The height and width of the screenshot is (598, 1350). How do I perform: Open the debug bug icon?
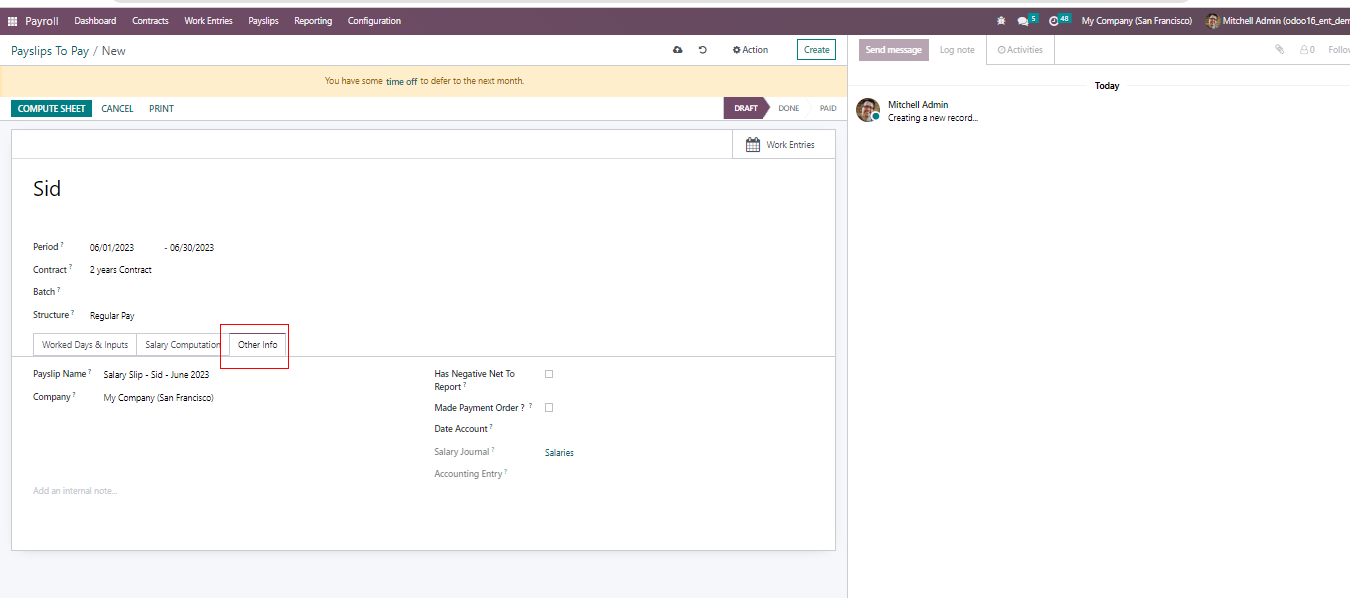coord(1001,21)
